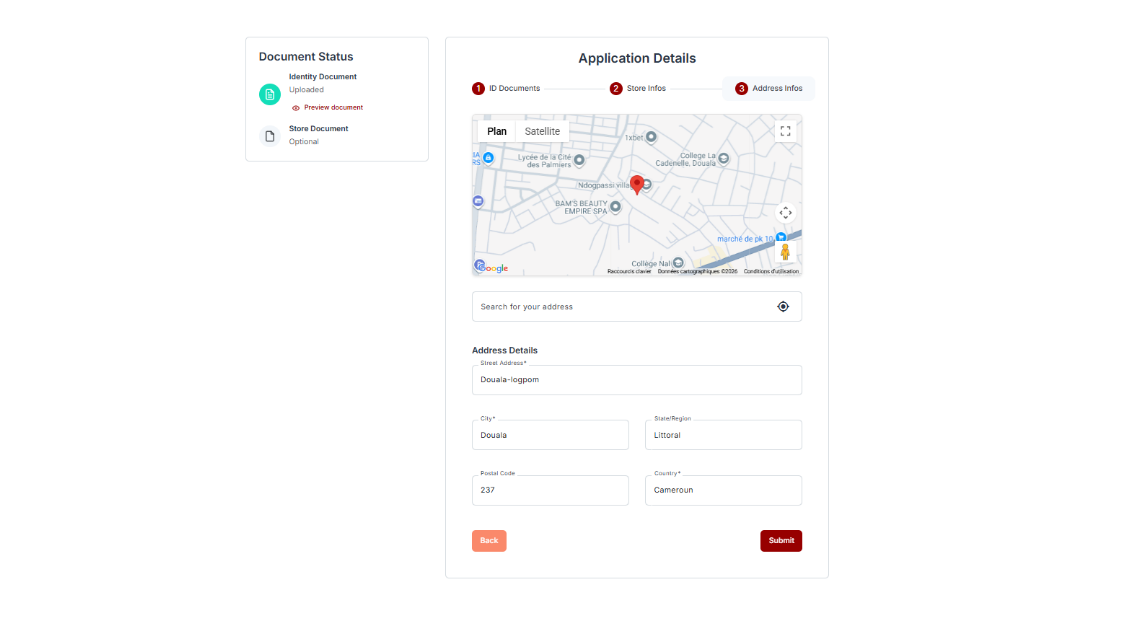
Task: Click the Postal Code field
Action: [x=550, y=490]
